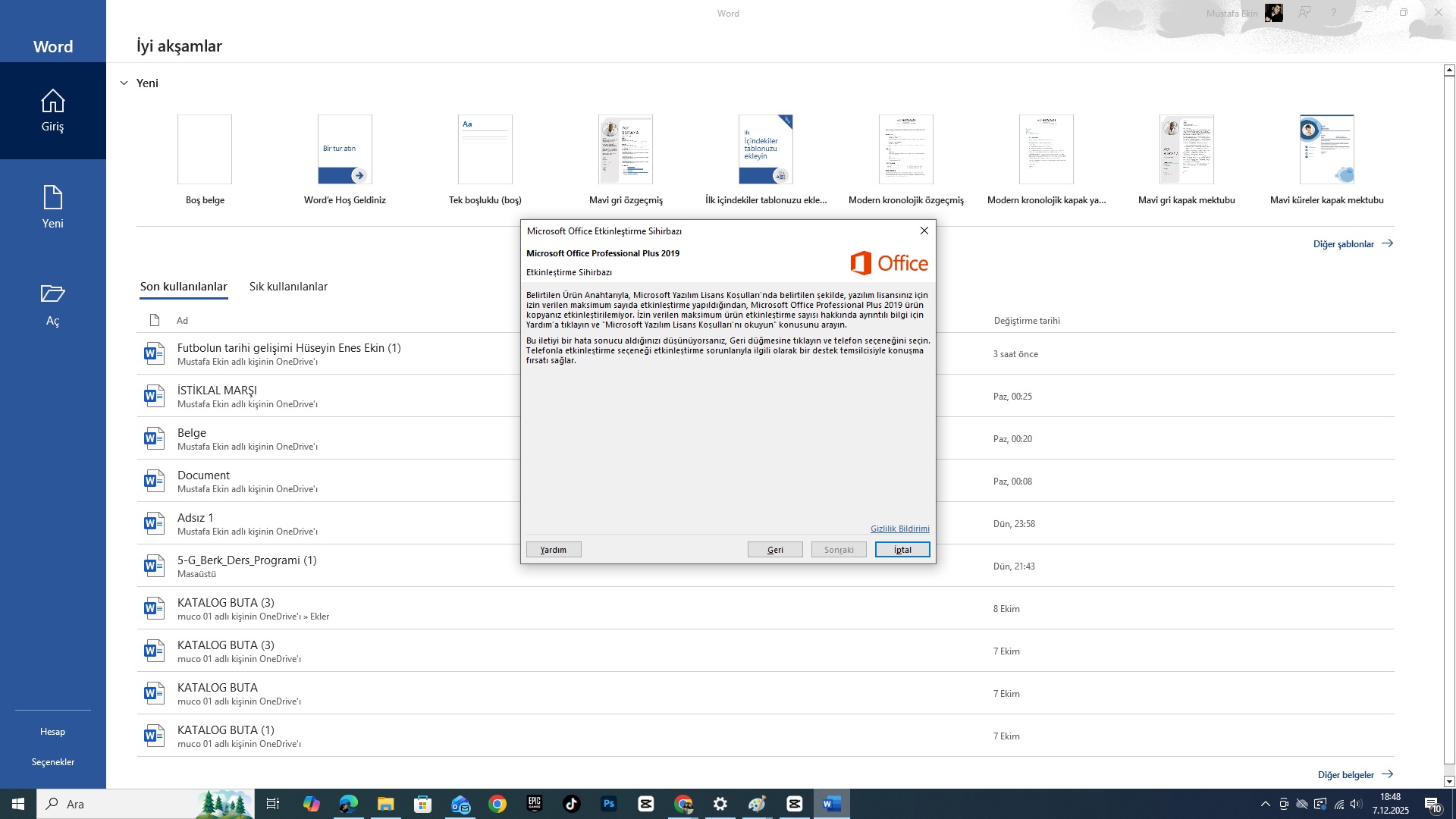The width and height of the screenshot is (1456, 819).
Task: Click the scrollbar up arrow
Action: coord(1449,70)
